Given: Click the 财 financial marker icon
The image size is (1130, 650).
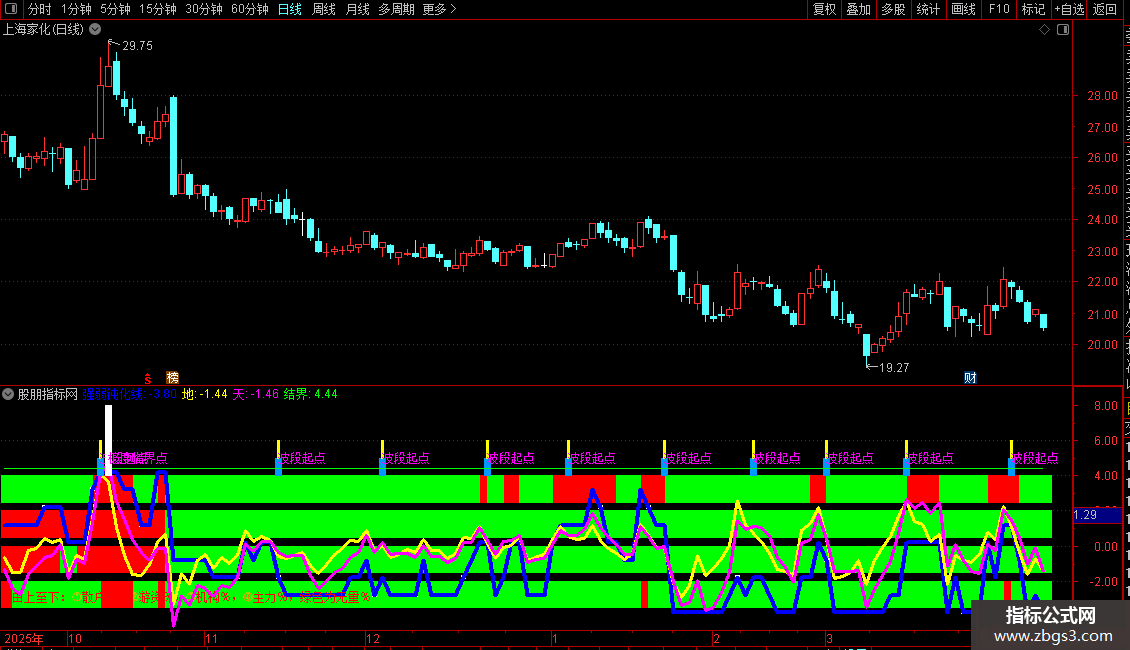Looking at the screenshot, I should pyautogui.click(x=970, y=378).
